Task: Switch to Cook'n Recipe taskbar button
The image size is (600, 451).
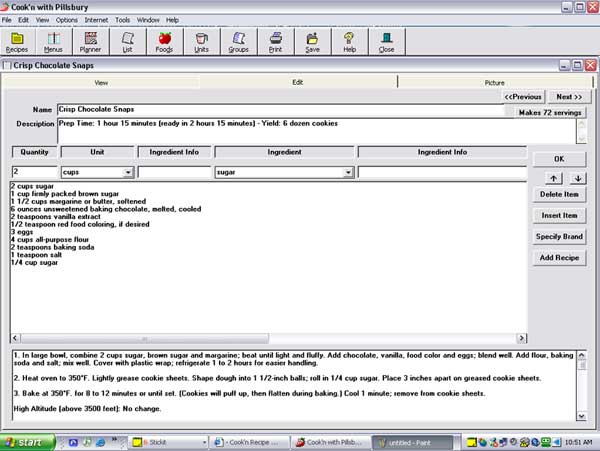Action: [249, 443]
